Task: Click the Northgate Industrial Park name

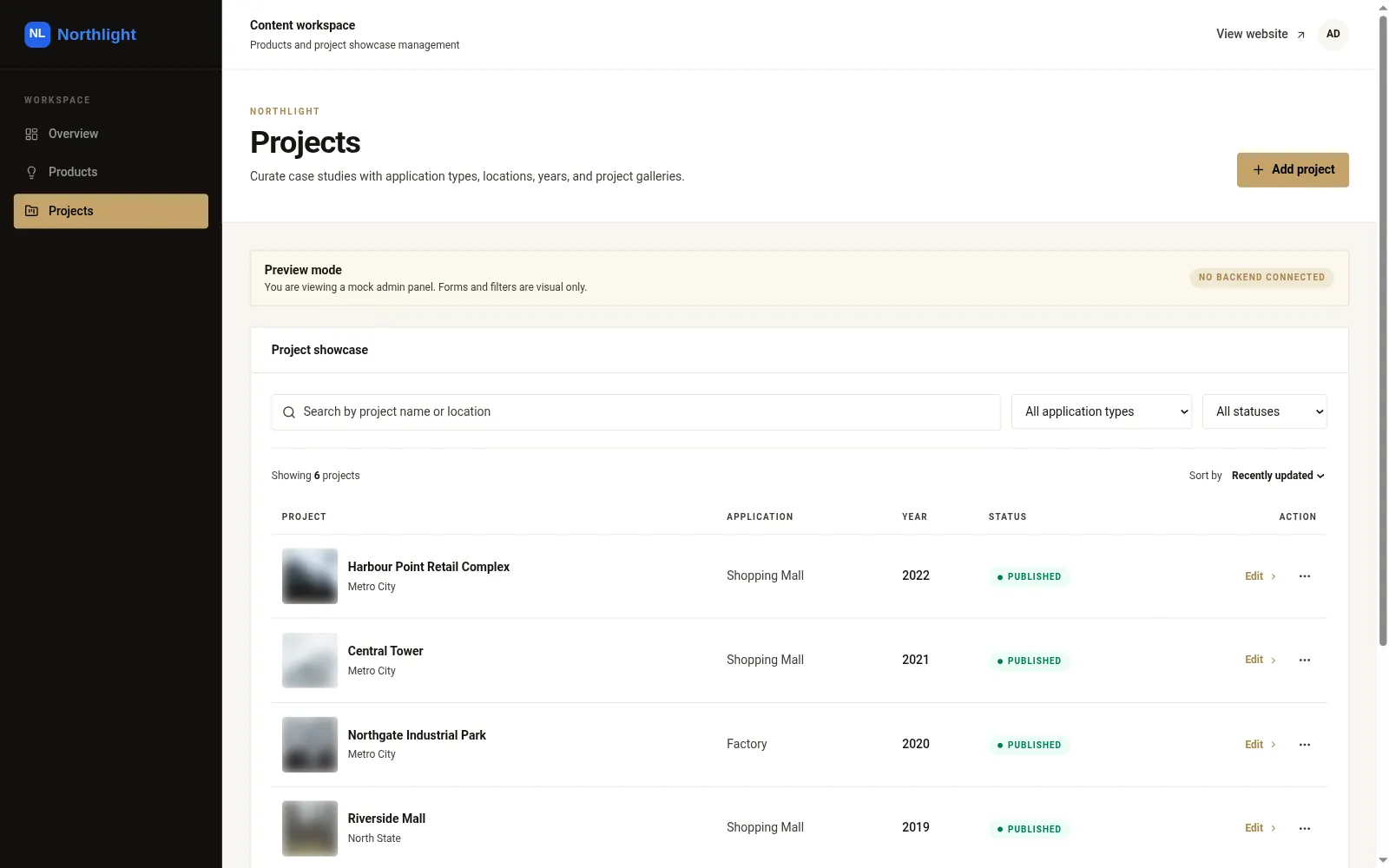Action: pos(417,735)
